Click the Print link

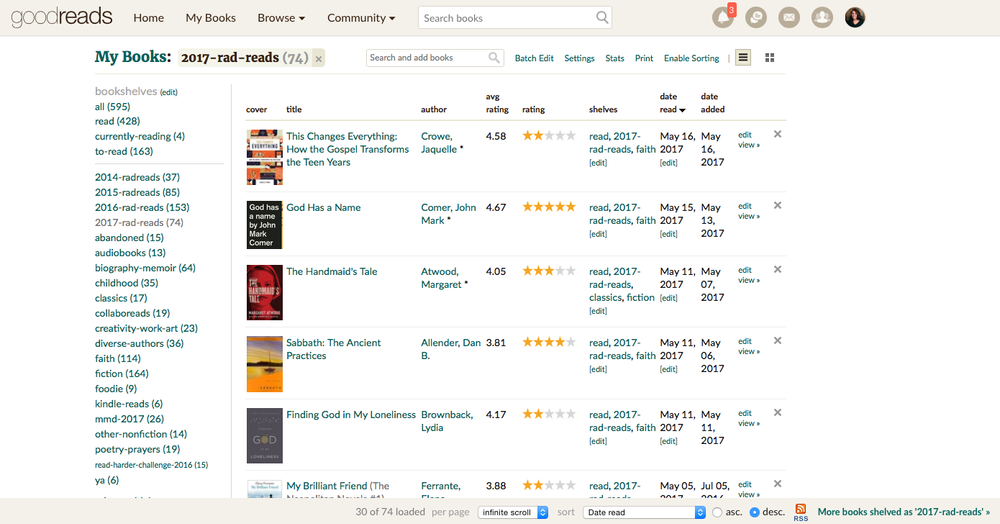644,58
